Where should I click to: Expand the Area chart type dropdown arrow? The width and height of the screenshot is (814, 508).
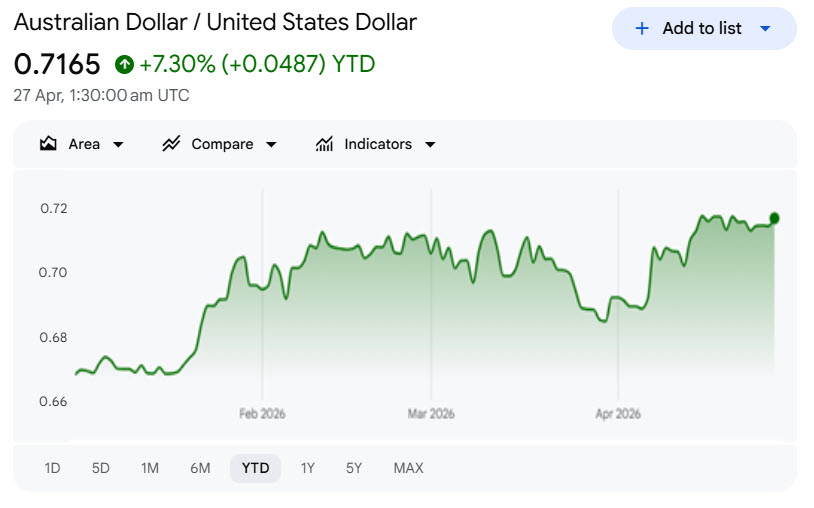(118, 145)
